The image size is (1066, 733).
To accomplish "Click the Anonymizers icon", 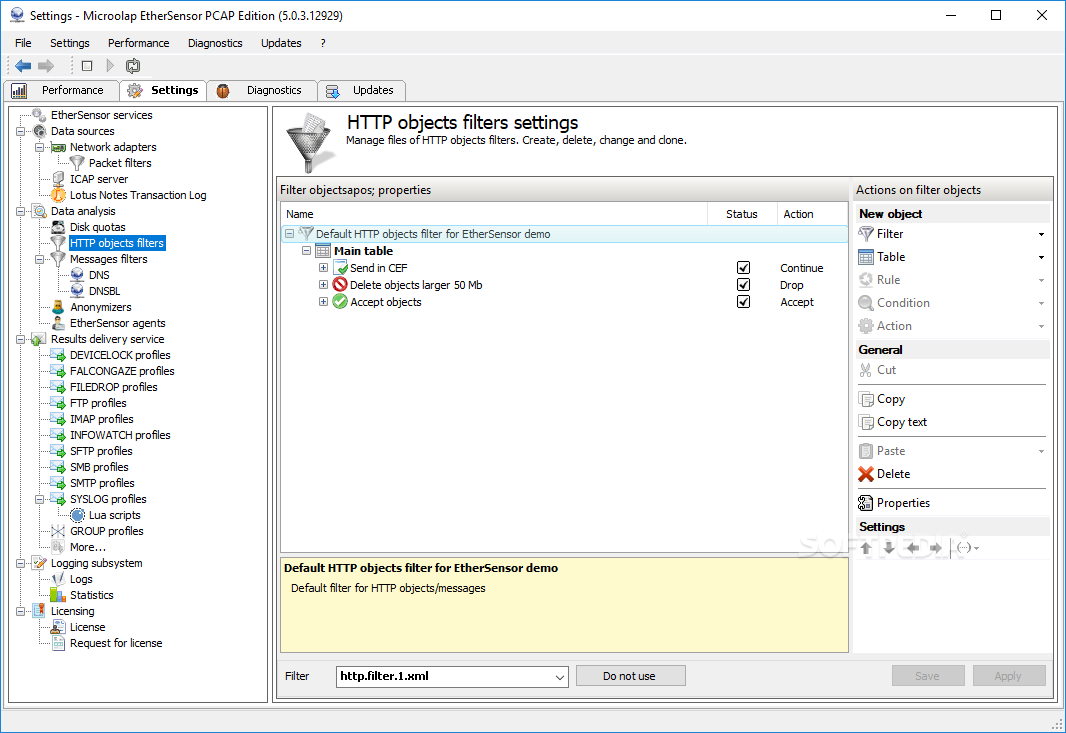I will [x=58, y=307].
